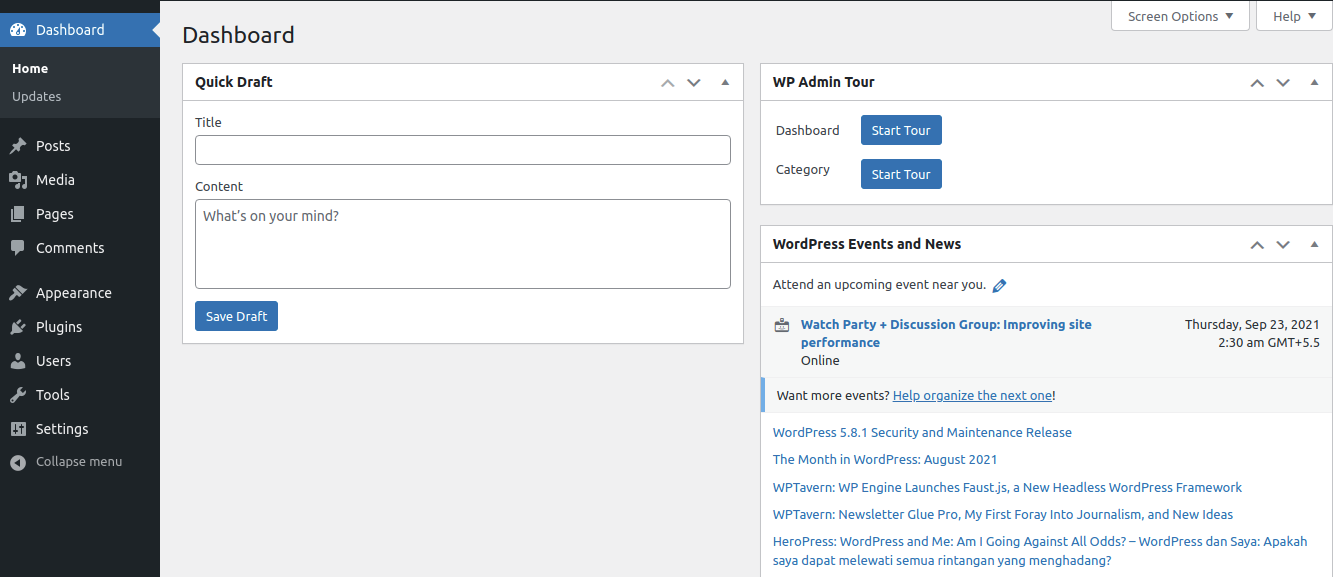The image size is (1333, 577).
Task: Open the Comments bubble icon
Action: coord(18,248)
